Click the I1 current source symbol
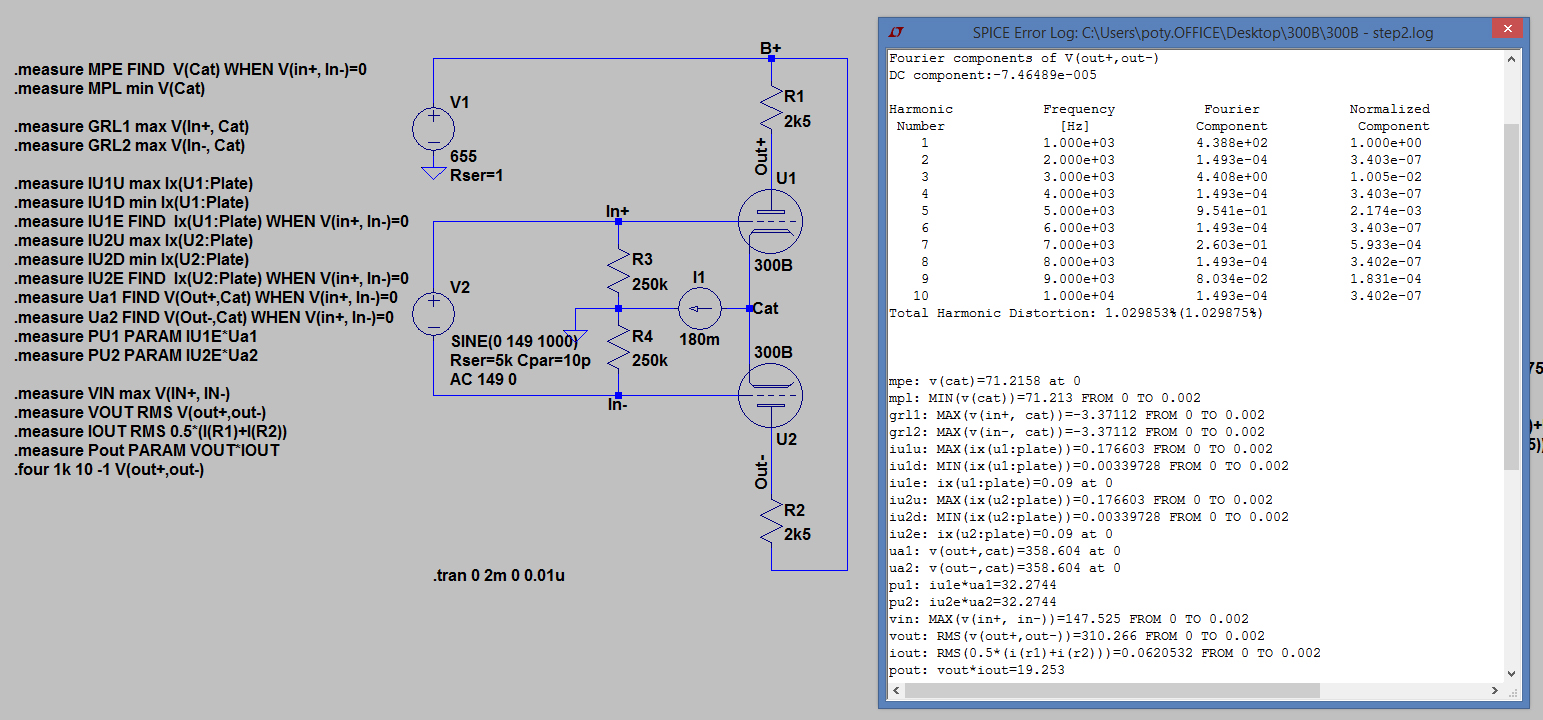The height and width of the screenshot is (720, 1543). click(700, 309)
